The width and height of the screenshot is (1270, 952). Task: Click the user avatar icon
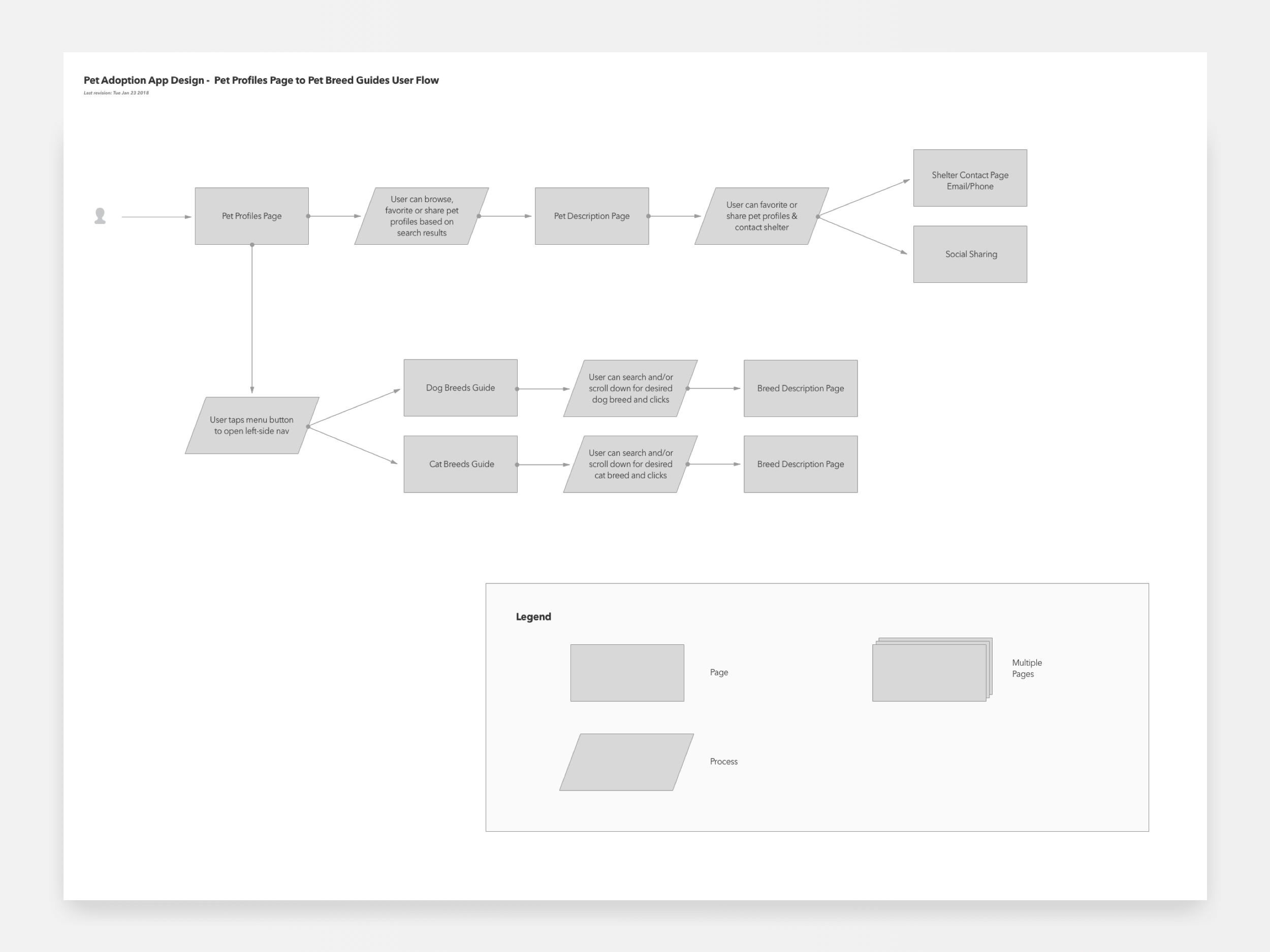(x=100, y=216)
